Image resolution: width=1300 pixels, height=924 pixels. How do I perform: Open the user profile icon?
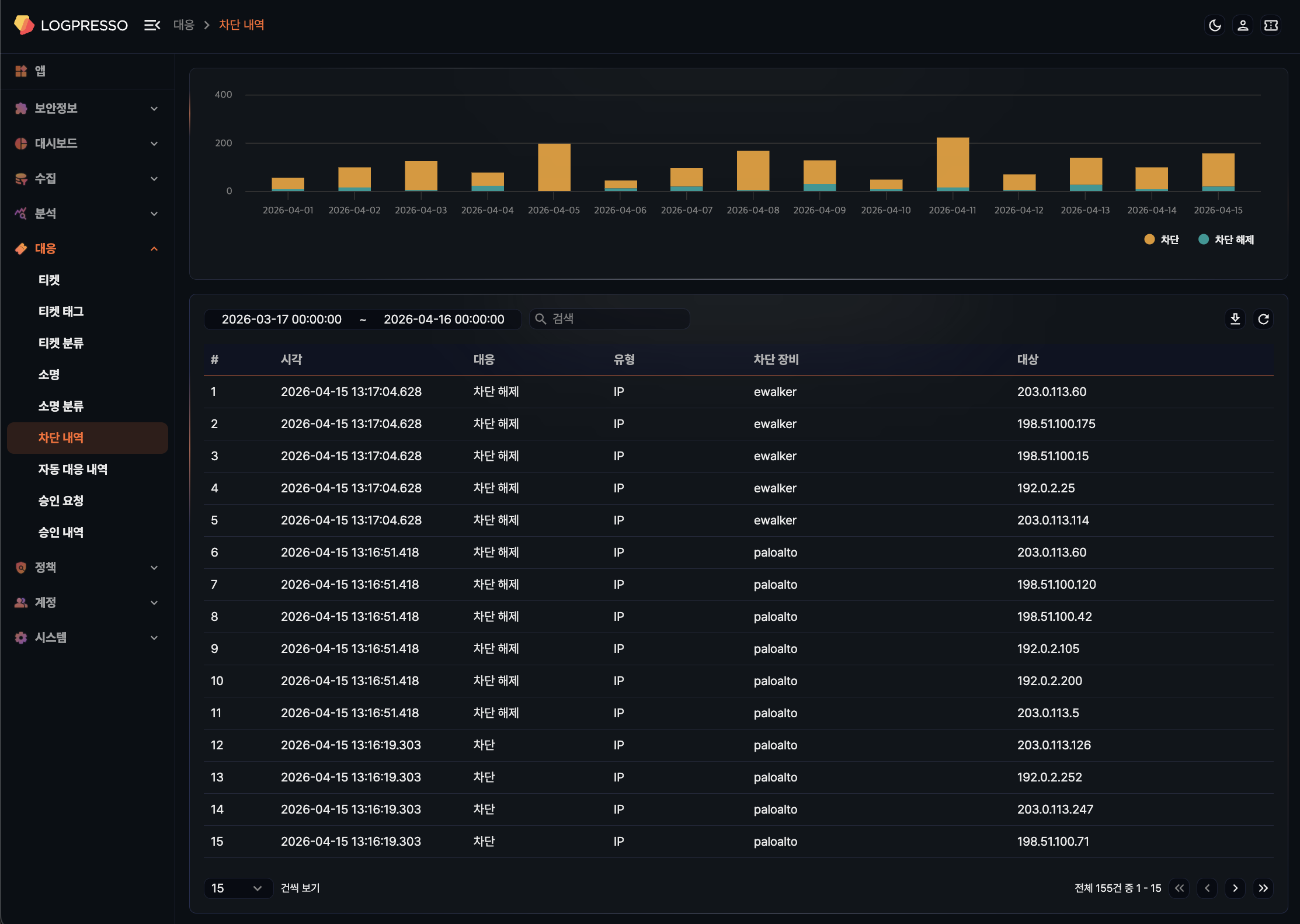(1243, 25)
